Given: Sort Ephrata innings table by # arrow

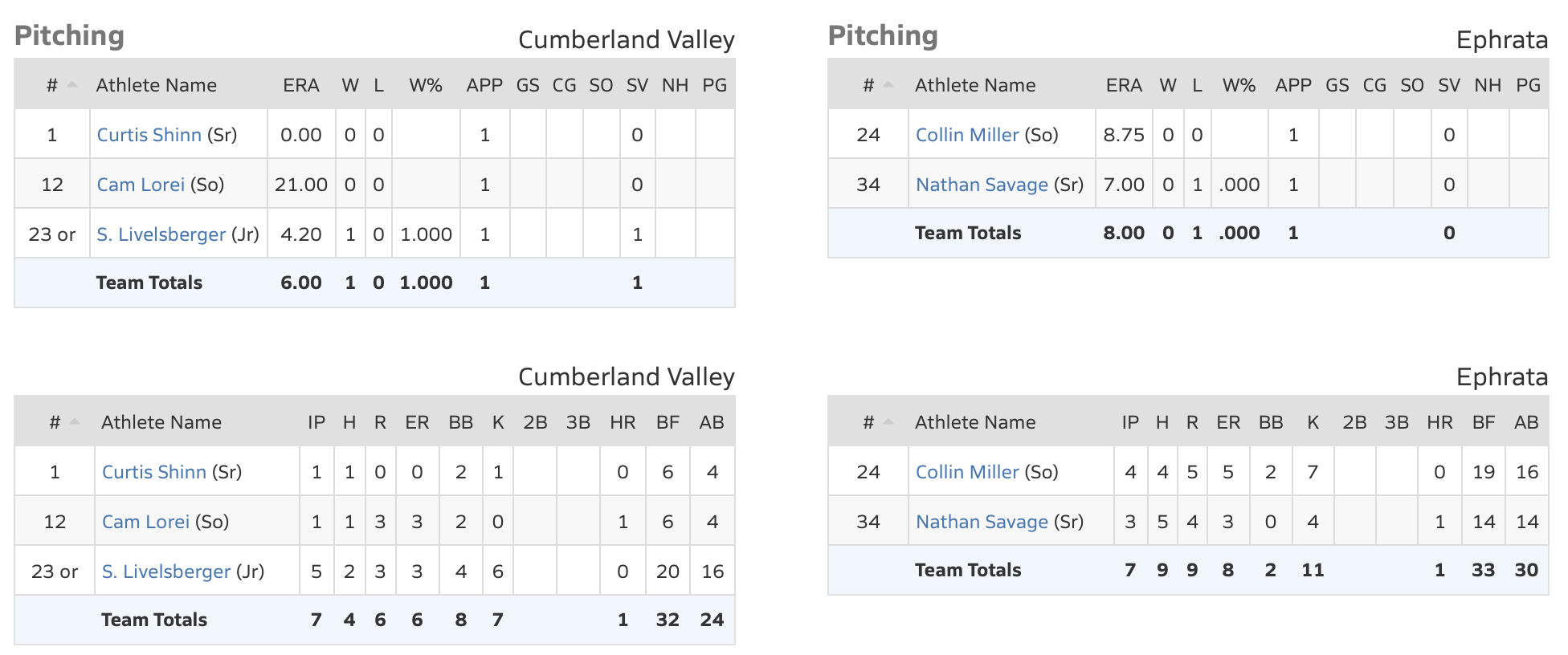Looking at the screenshot, I should tap(888, 421).
